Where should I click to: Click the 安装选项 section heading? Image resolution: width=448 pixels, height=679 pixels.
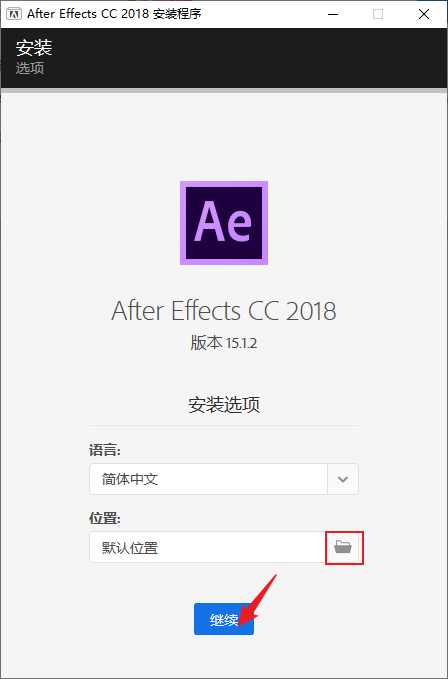pyautogui.click(x=224, y=405)
